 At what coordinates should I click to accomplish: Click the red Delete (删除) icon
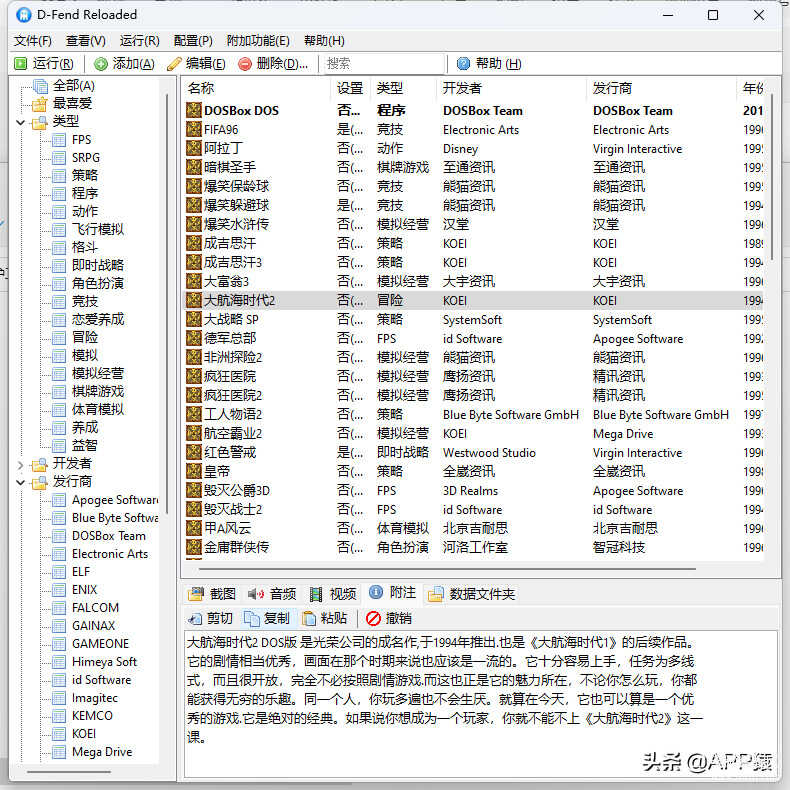pyautogui.click(x=245, y=63)
